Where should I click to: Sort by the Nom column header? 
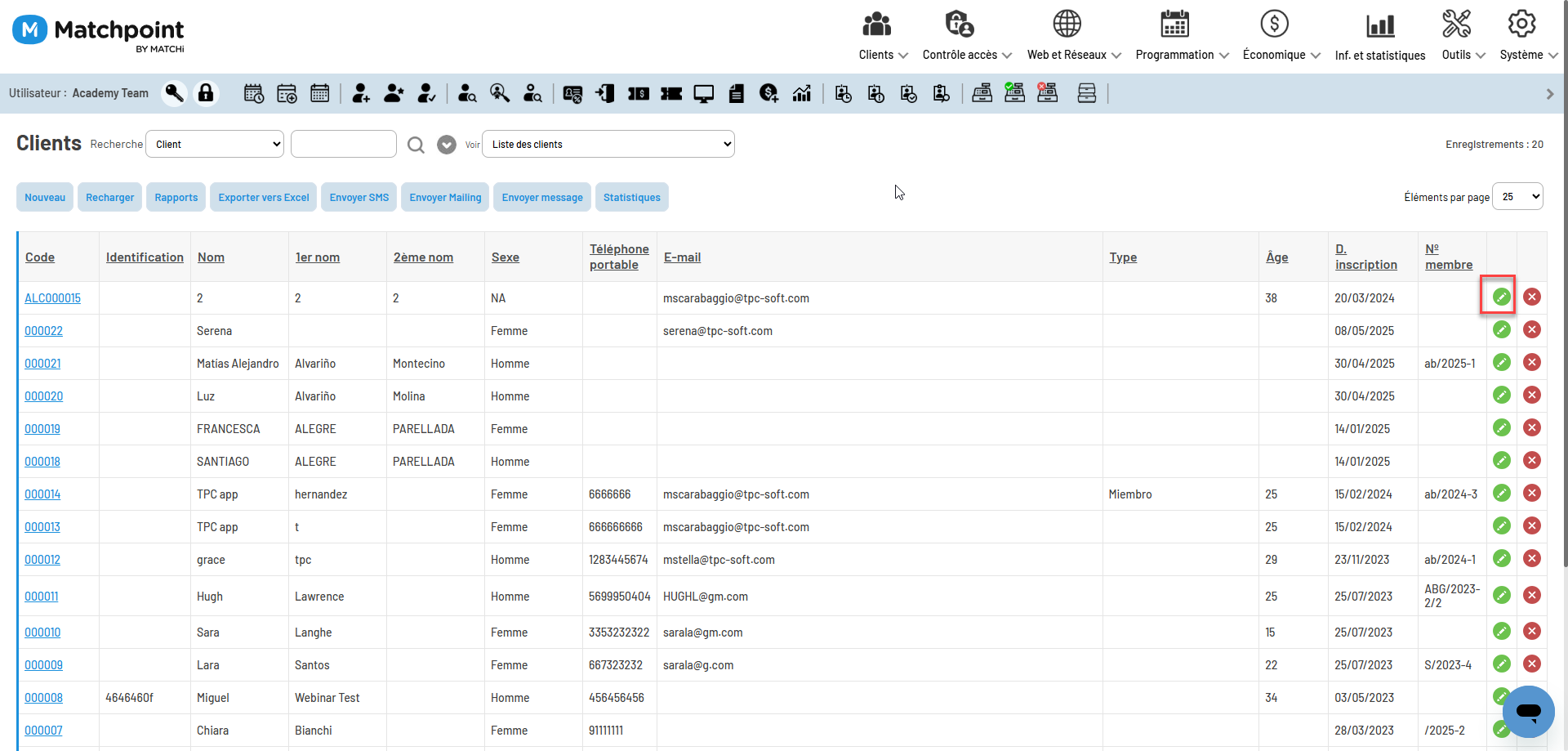[211, 257]
